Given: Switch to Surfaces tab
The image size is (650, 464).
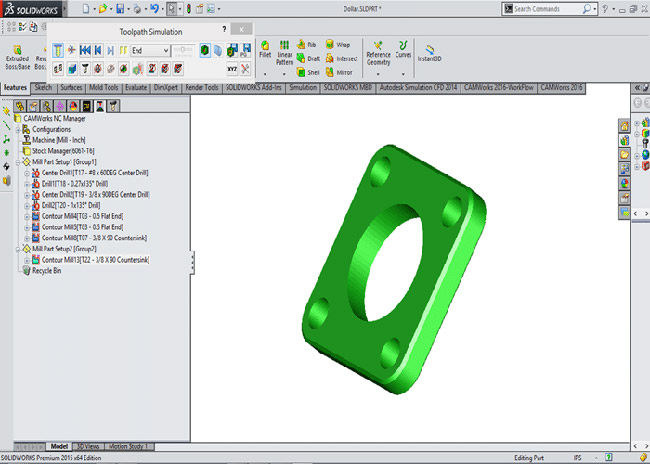Looking at the screenshot, I should (71, 87).
